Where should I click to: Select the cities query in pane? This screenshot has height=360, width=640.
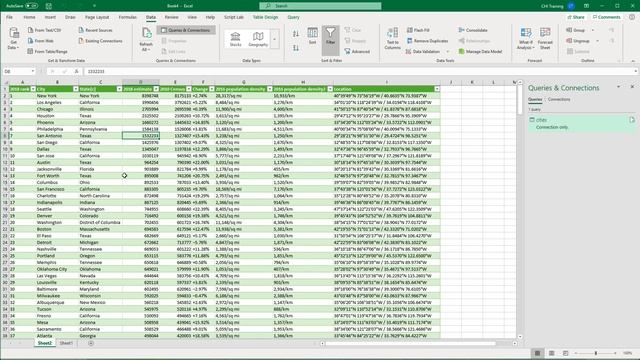[581, 123]
